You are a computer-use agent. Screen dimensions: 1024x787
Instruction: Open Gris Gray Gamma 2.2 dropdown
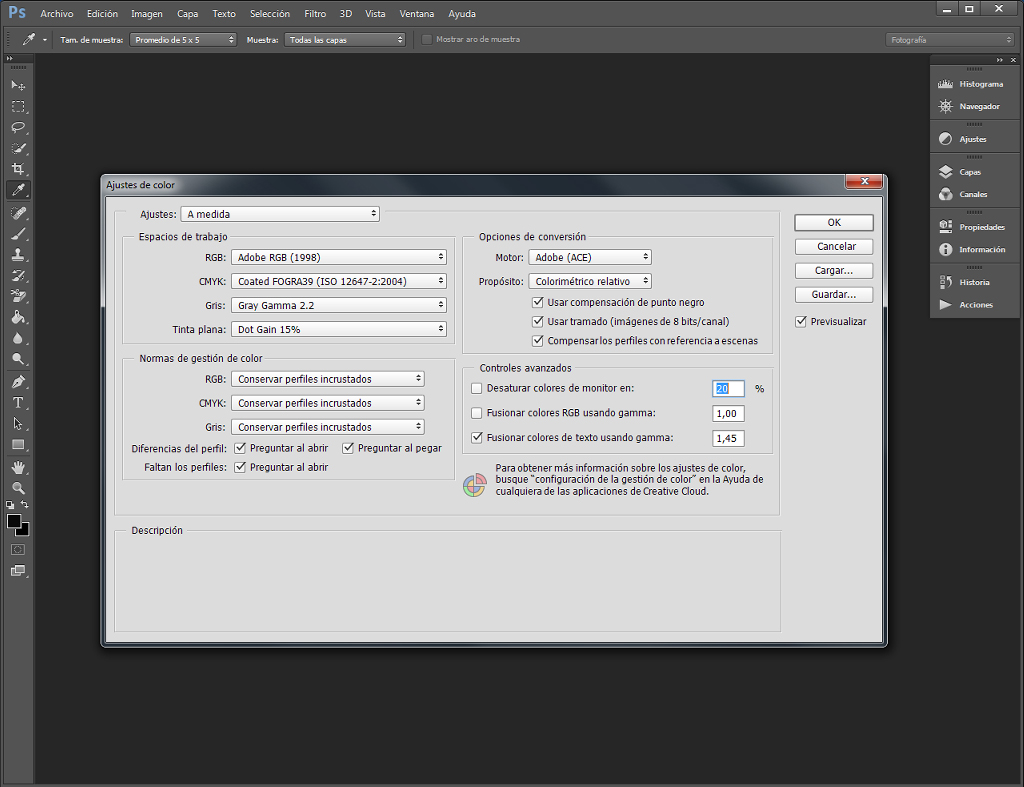coord(339,306)
